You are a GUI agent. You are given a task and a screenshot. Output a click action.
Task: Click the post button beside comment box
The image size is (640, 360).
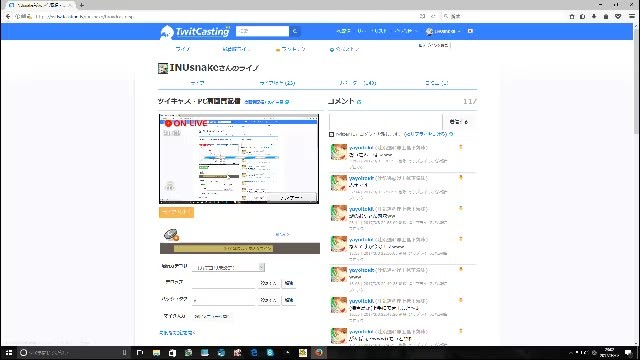pos(459,122)
